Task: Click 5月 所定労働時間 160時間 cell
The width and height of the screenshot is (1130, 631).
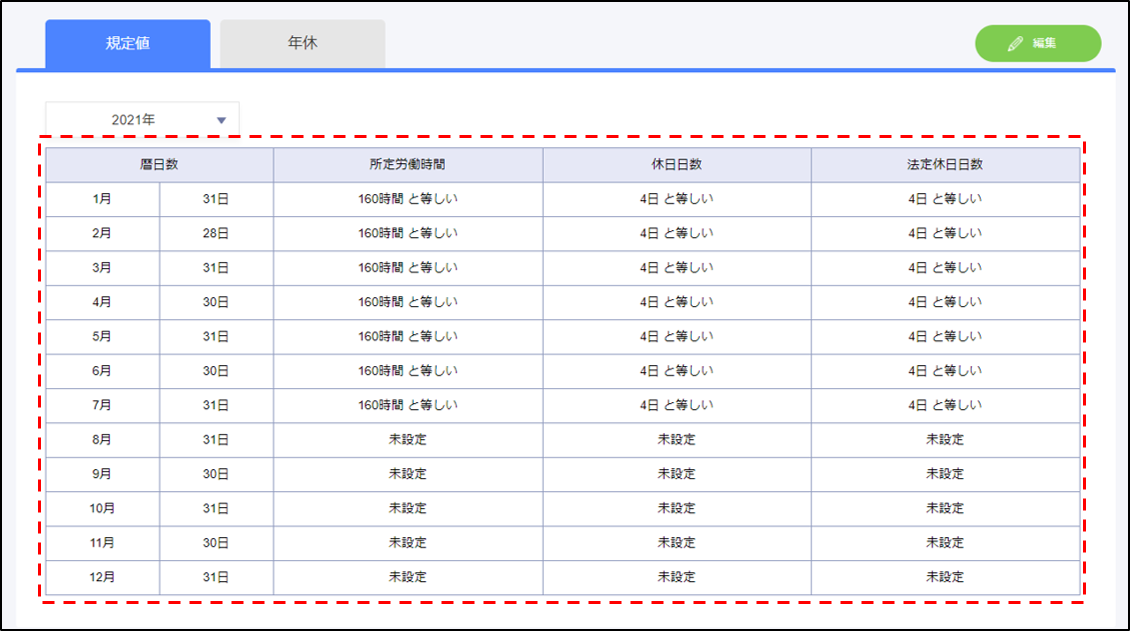Action: [408, 337]
